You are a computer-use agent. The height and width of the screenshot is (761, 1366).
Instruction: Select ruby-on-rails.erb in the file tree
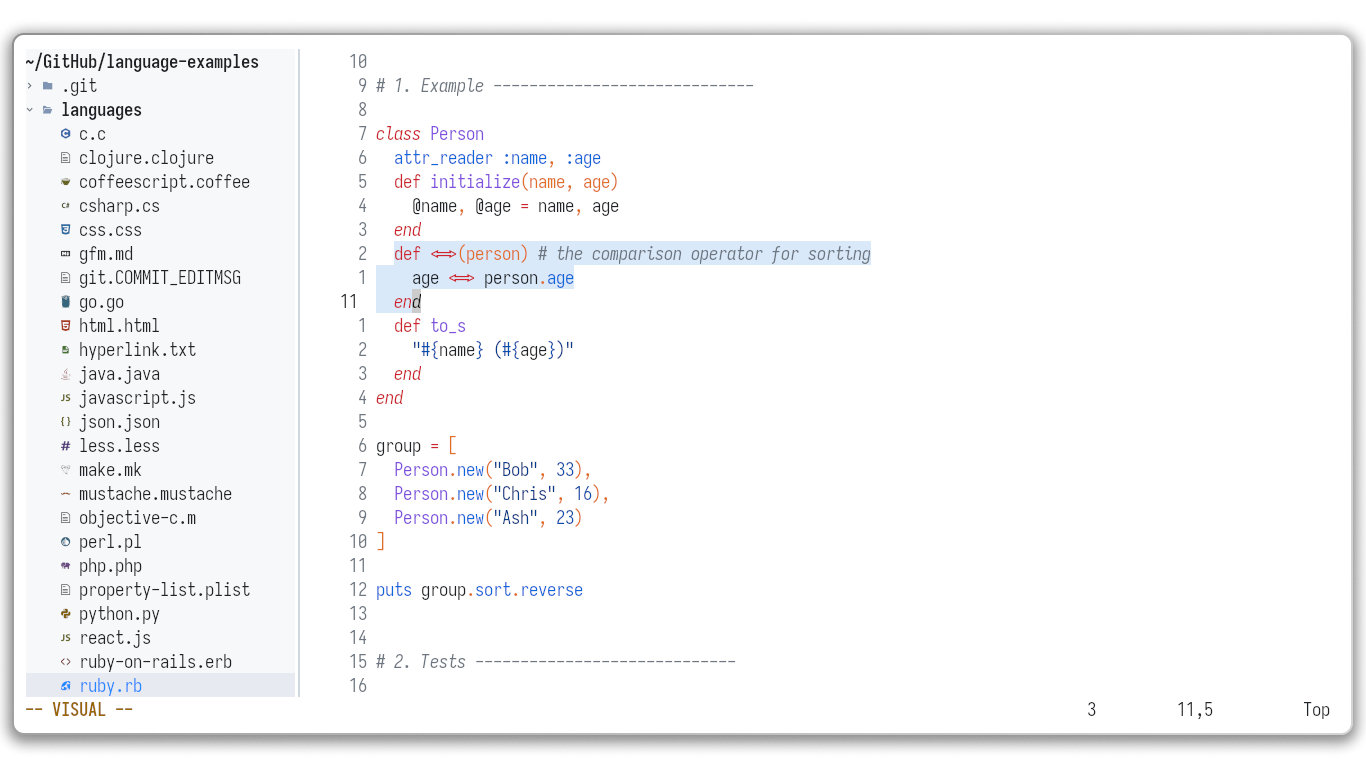click(x=155, y=662)
